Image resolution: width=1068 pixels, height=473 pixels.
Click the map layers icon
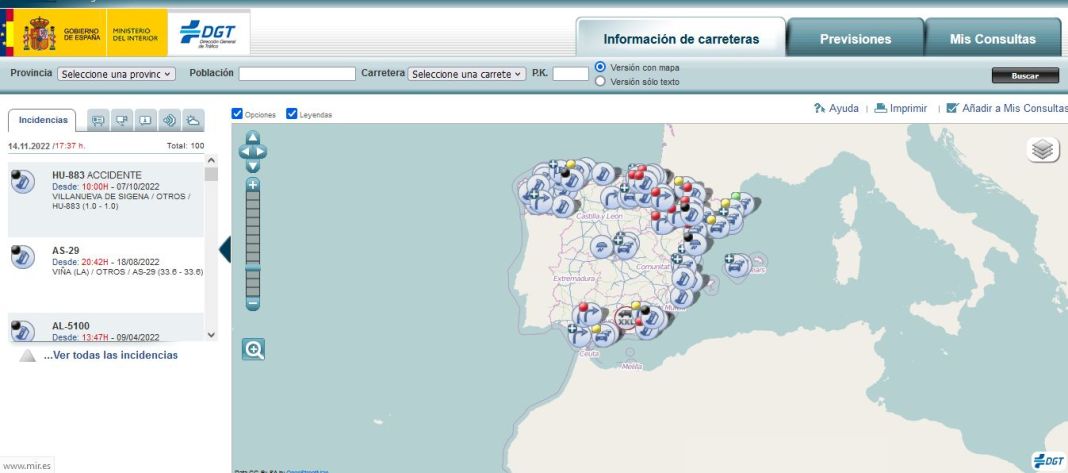pyautogui.click(x=1043, y=149)
